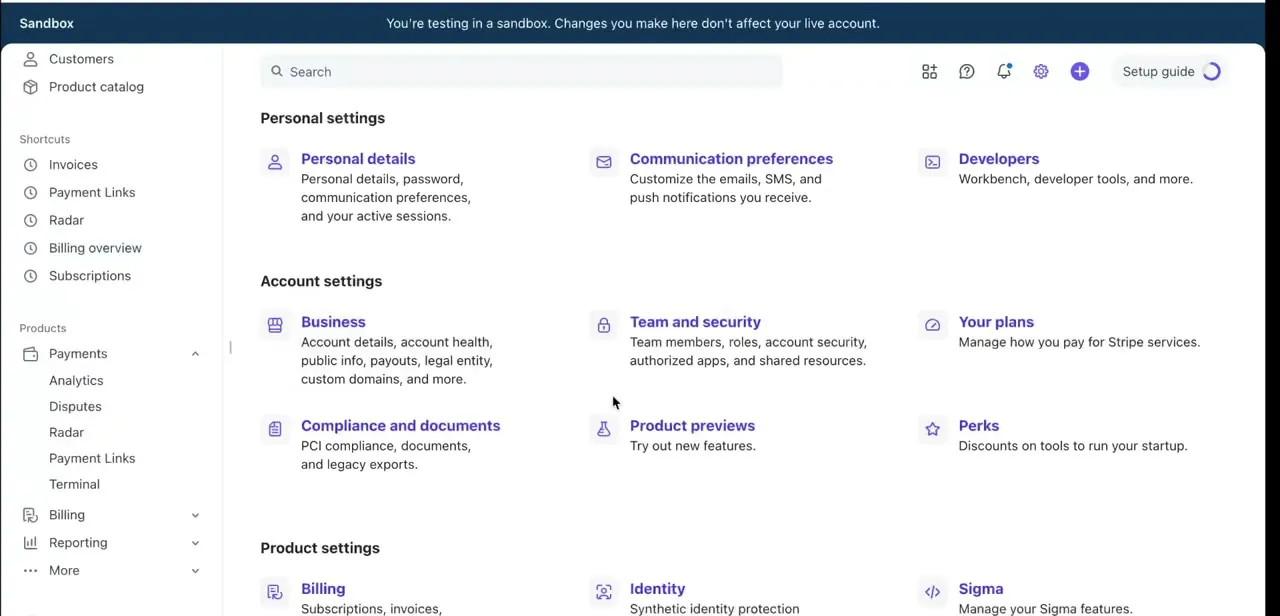Image resolution: width=1280 pixels, height=616 pixels.
Task: Open the notifications bell icon
Action: click(x=1004, y=72)
